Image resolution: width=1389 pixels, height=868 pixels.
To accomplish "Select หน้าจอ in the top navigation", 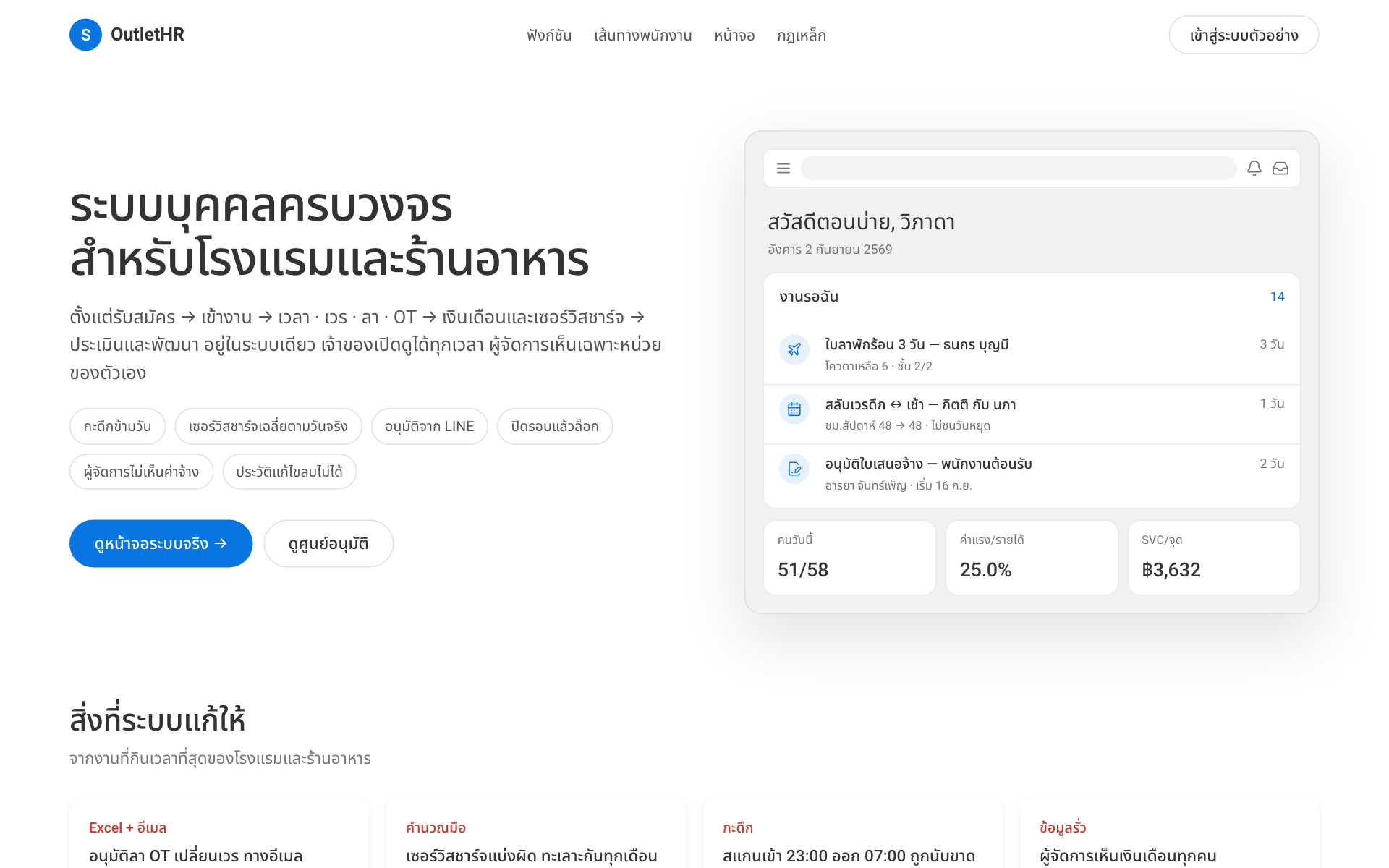I will (x=734, y=35).
